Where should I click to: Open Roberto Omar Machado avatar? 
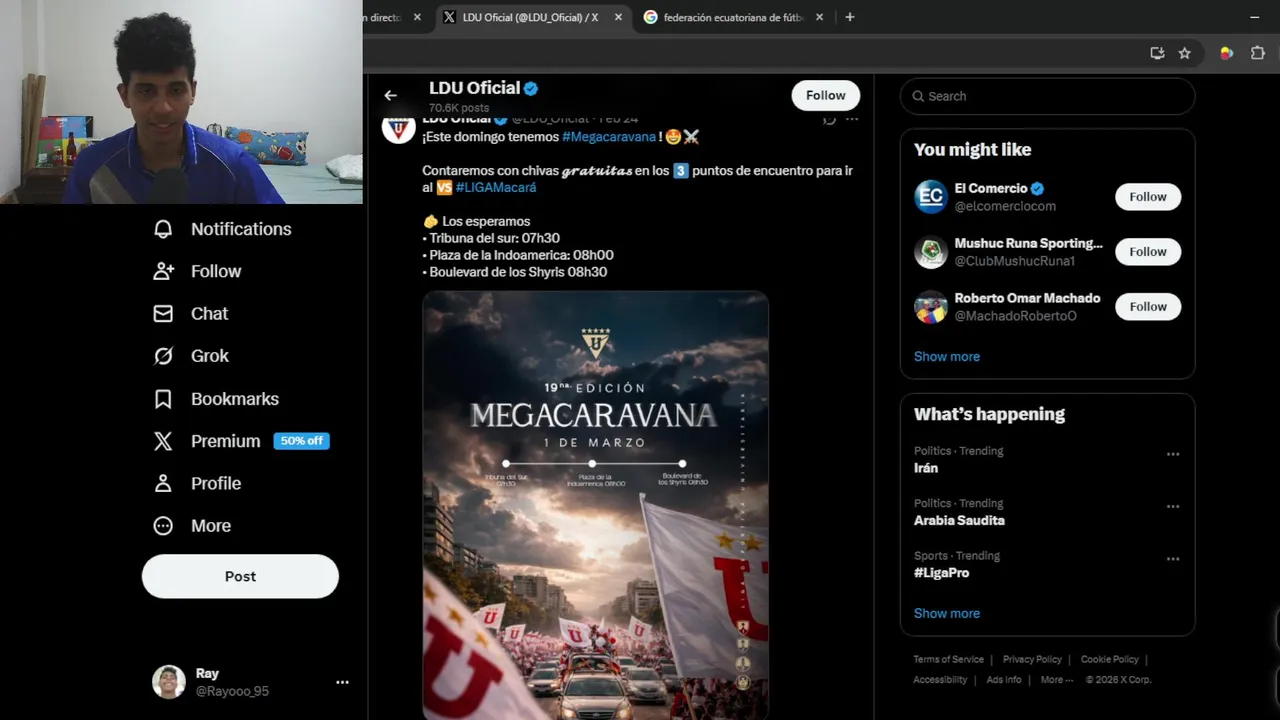click(x=931, y=307)
